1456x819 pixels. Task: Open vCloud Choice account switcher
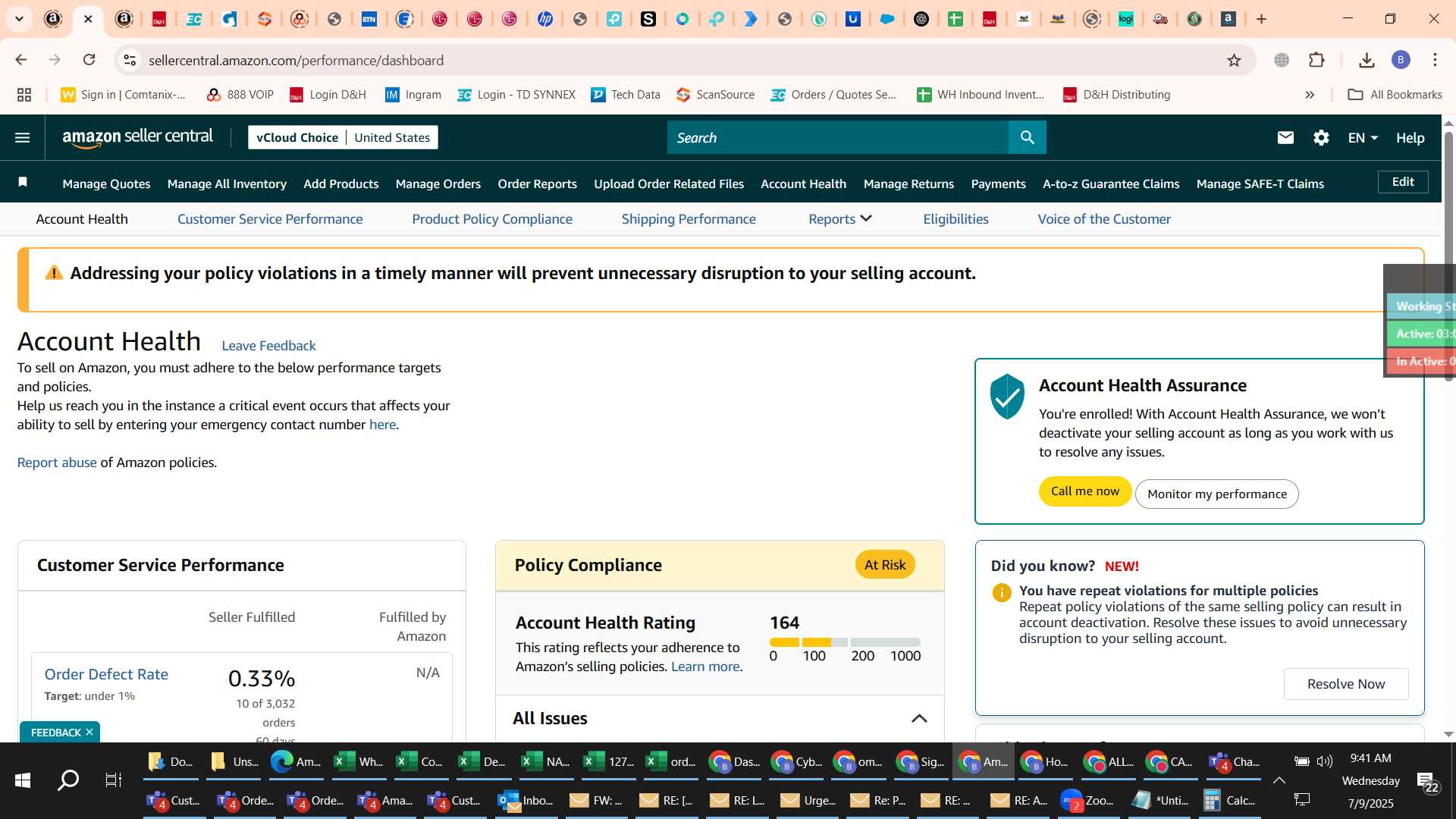[x=343, y=137]
